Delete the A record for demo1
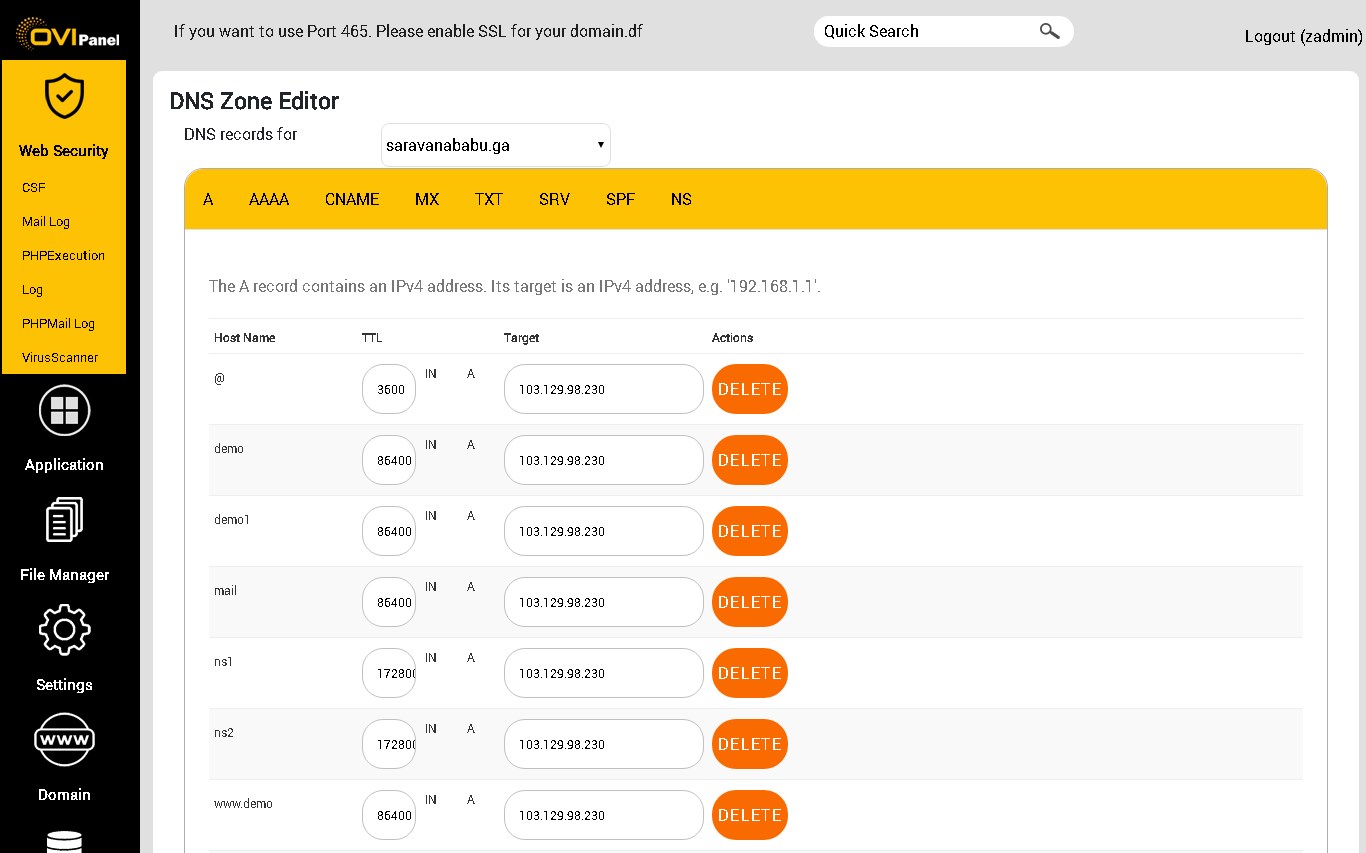 [749, 531]
